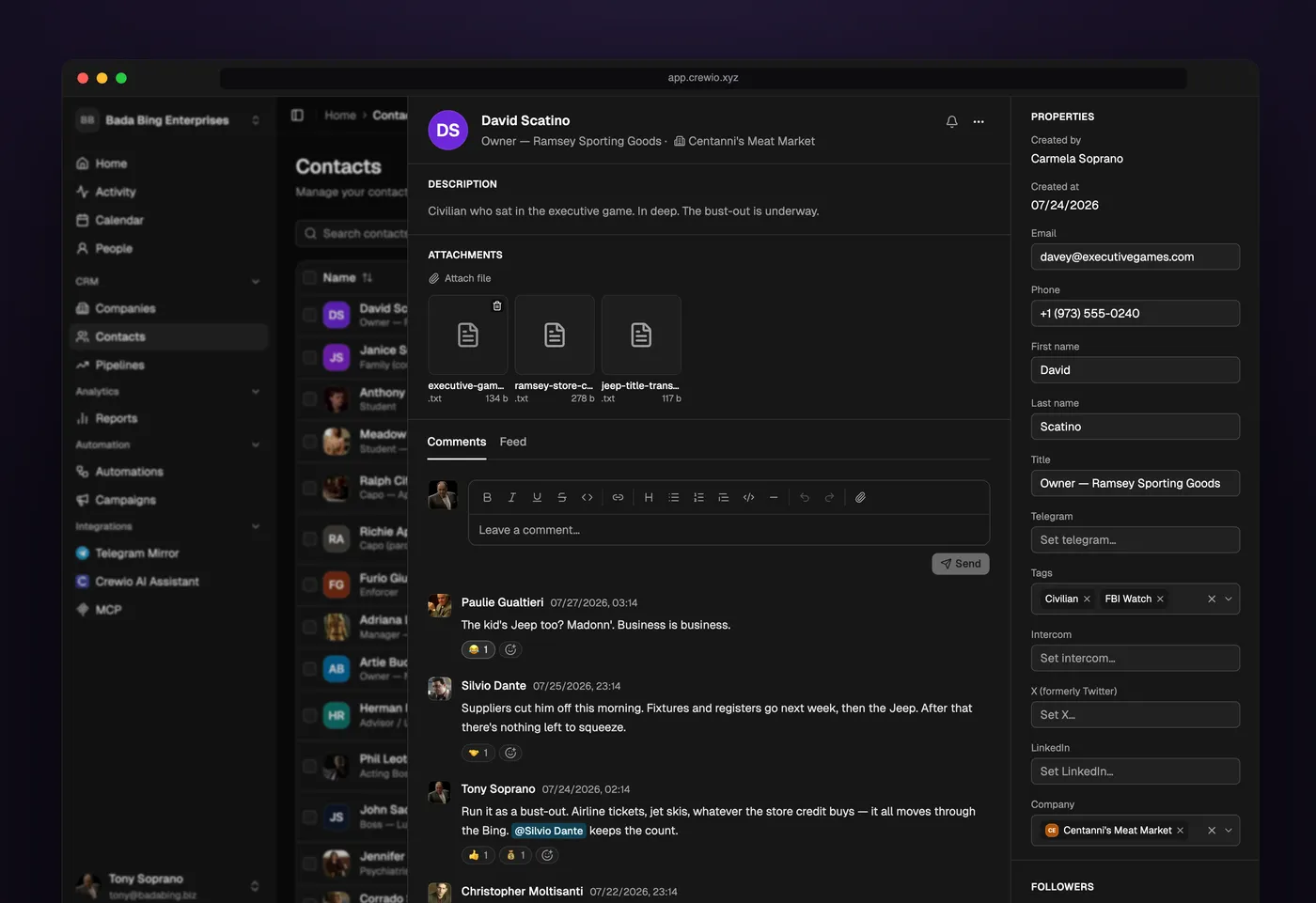Insert inline code in comment editor
The height and width of the screenshot is (903, 1316).
(x=587, y=498)
